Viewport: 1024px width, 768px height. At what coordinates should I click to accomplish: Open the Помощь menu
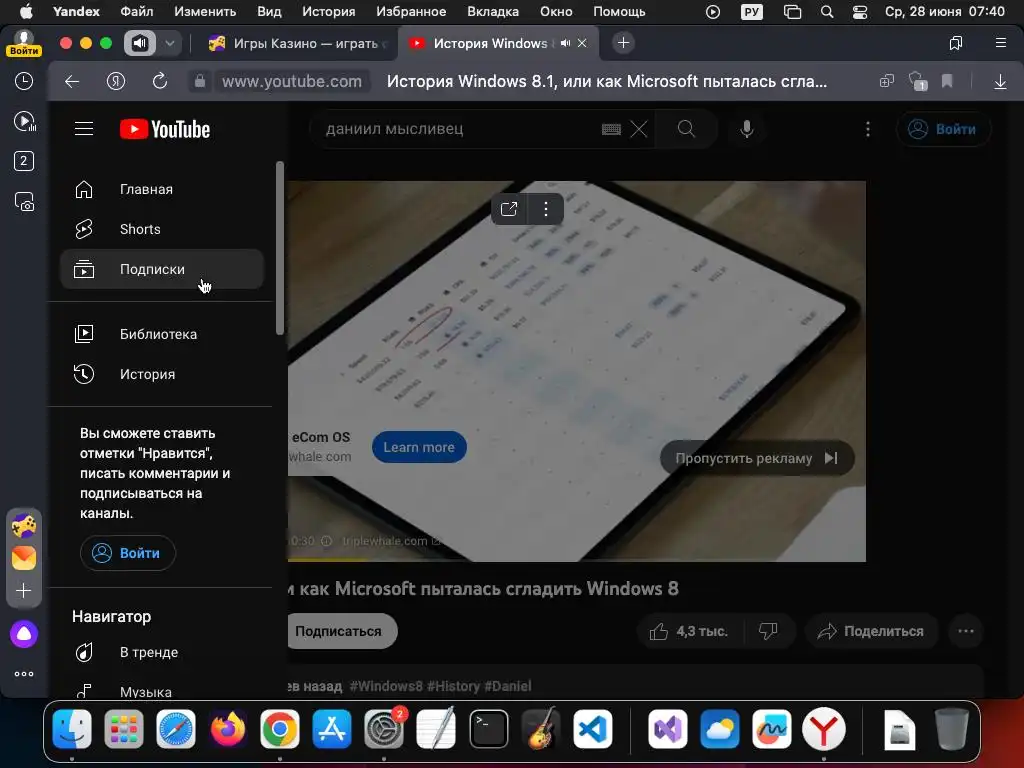619,12
